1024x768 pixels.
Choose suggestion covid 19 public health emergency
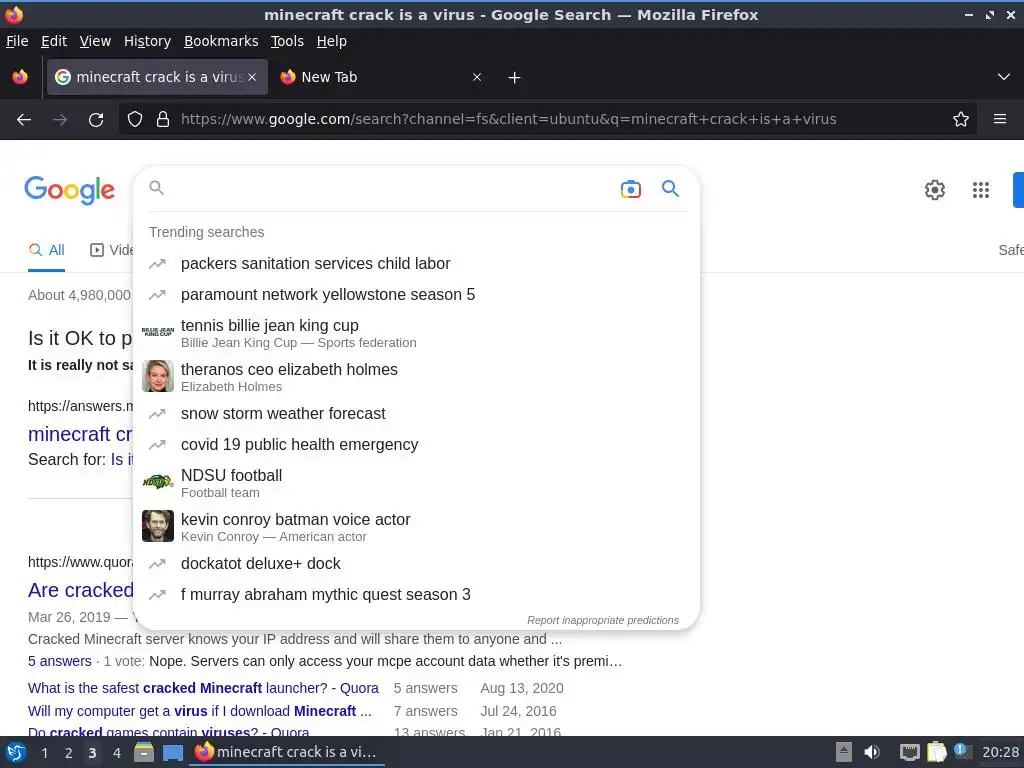(x=417, y=445)
